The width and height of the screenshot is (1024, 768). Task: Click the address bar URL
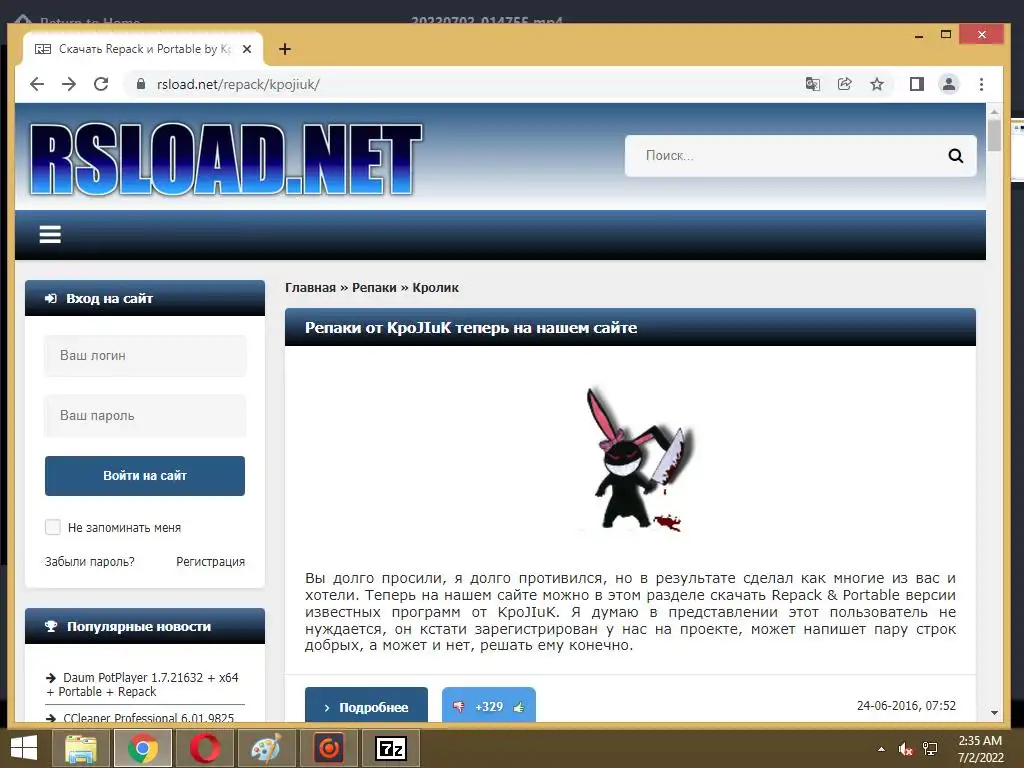238,84
